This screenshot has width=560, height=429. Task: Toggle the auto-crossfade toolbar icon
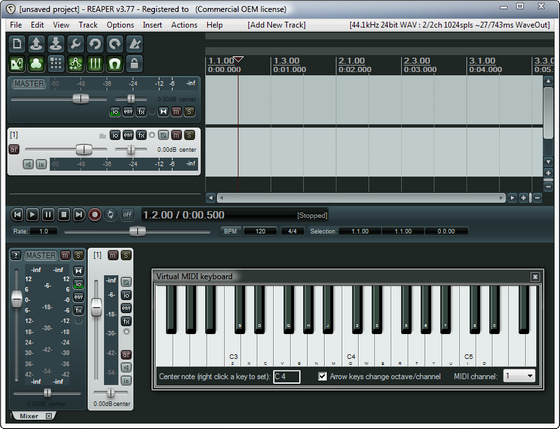(x=17, y=64)
